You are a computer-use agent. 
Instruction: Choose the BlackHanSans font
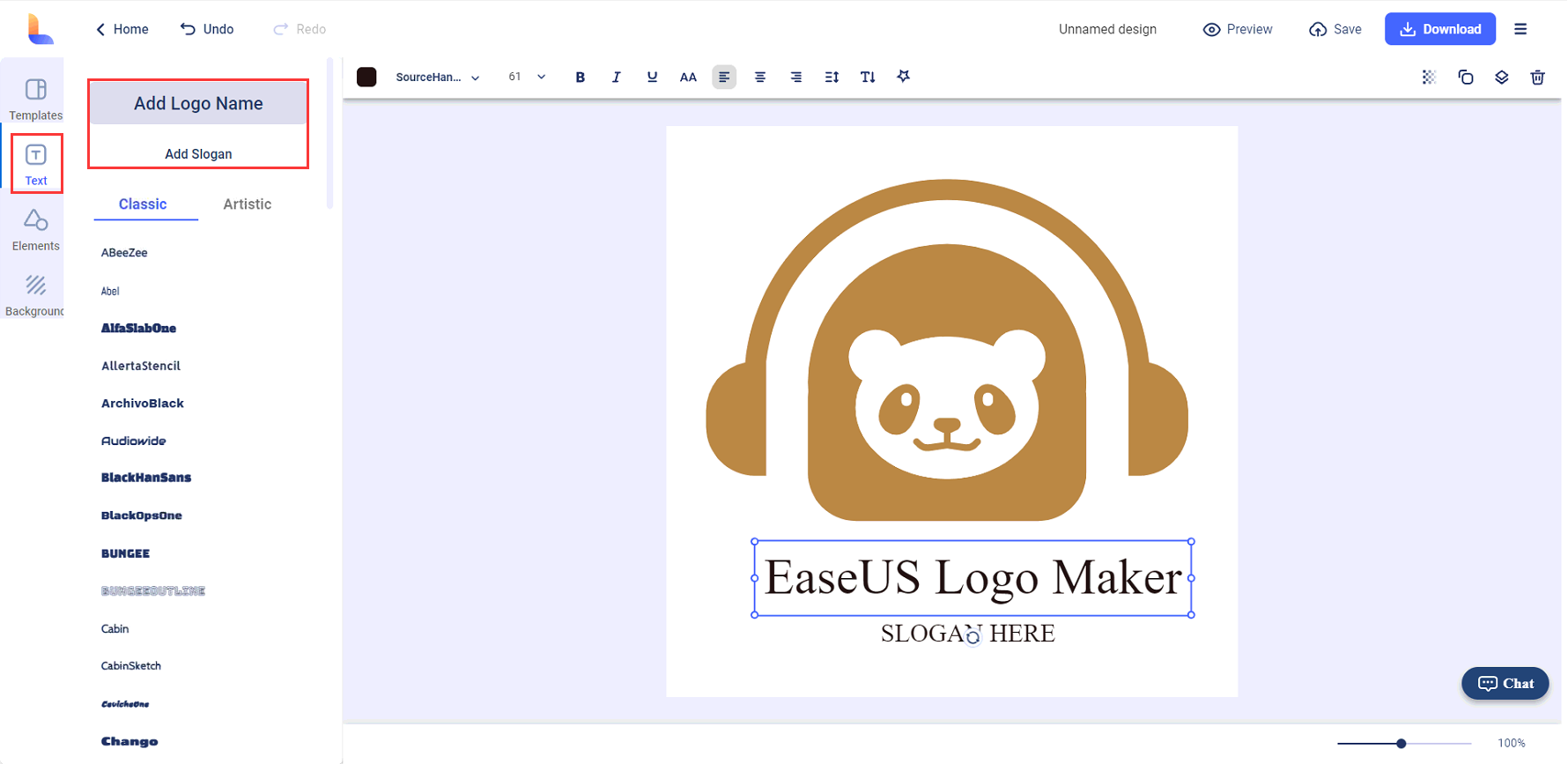tap(145, 478)
